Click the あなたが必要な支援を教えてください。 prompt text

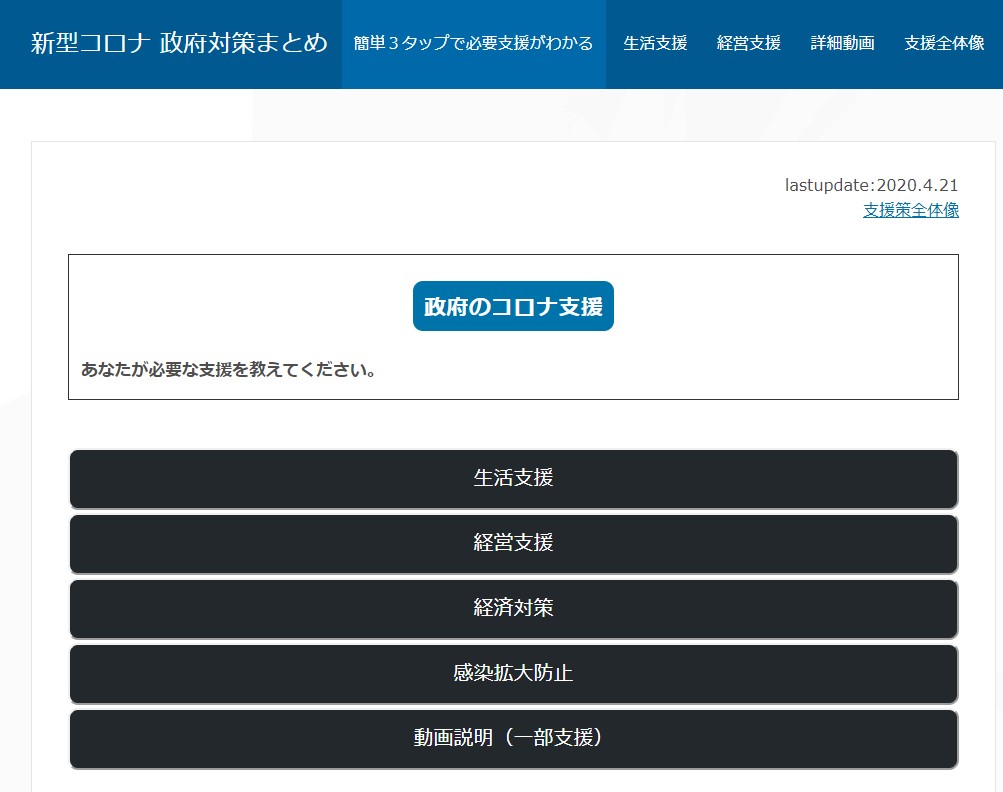pyautogui.click(x=228, y=370)
